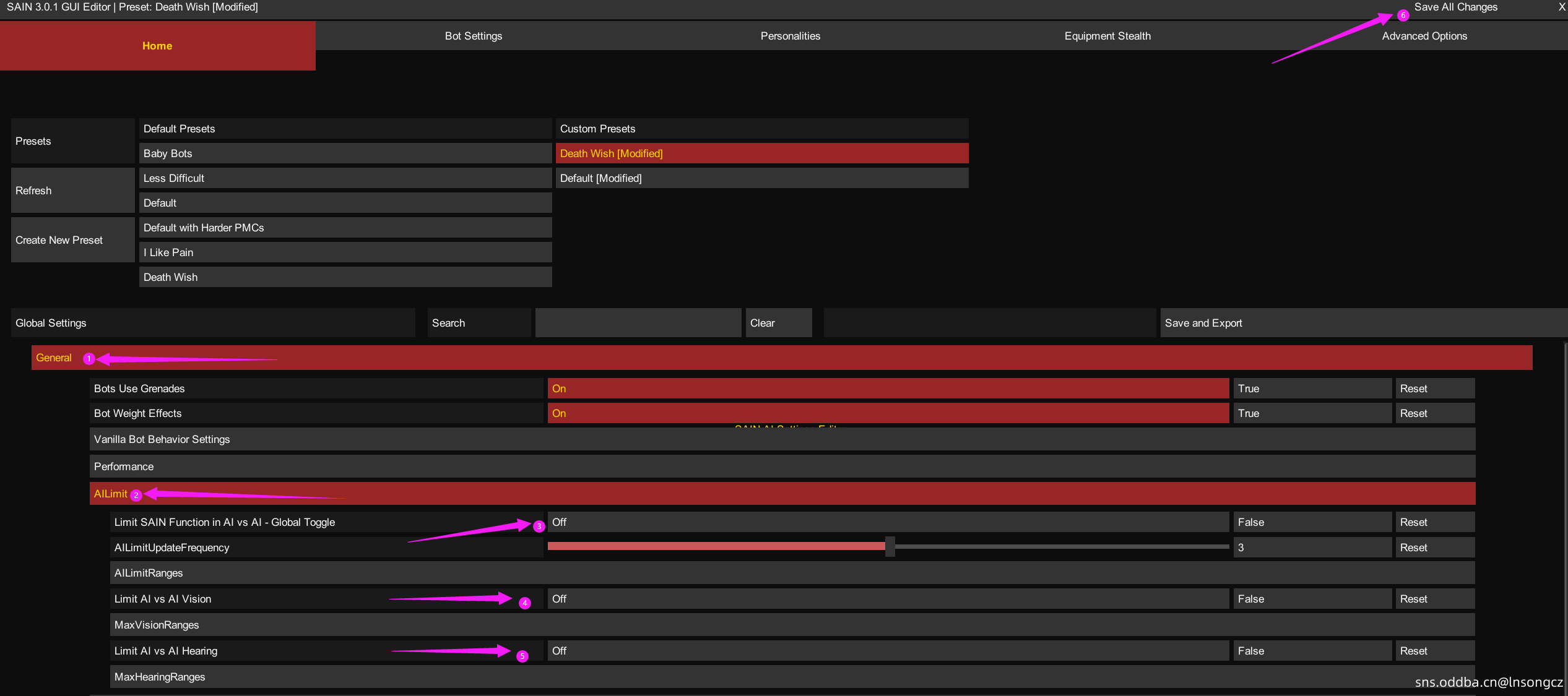Open the Equipment Stealth tab

(1107, 36)
